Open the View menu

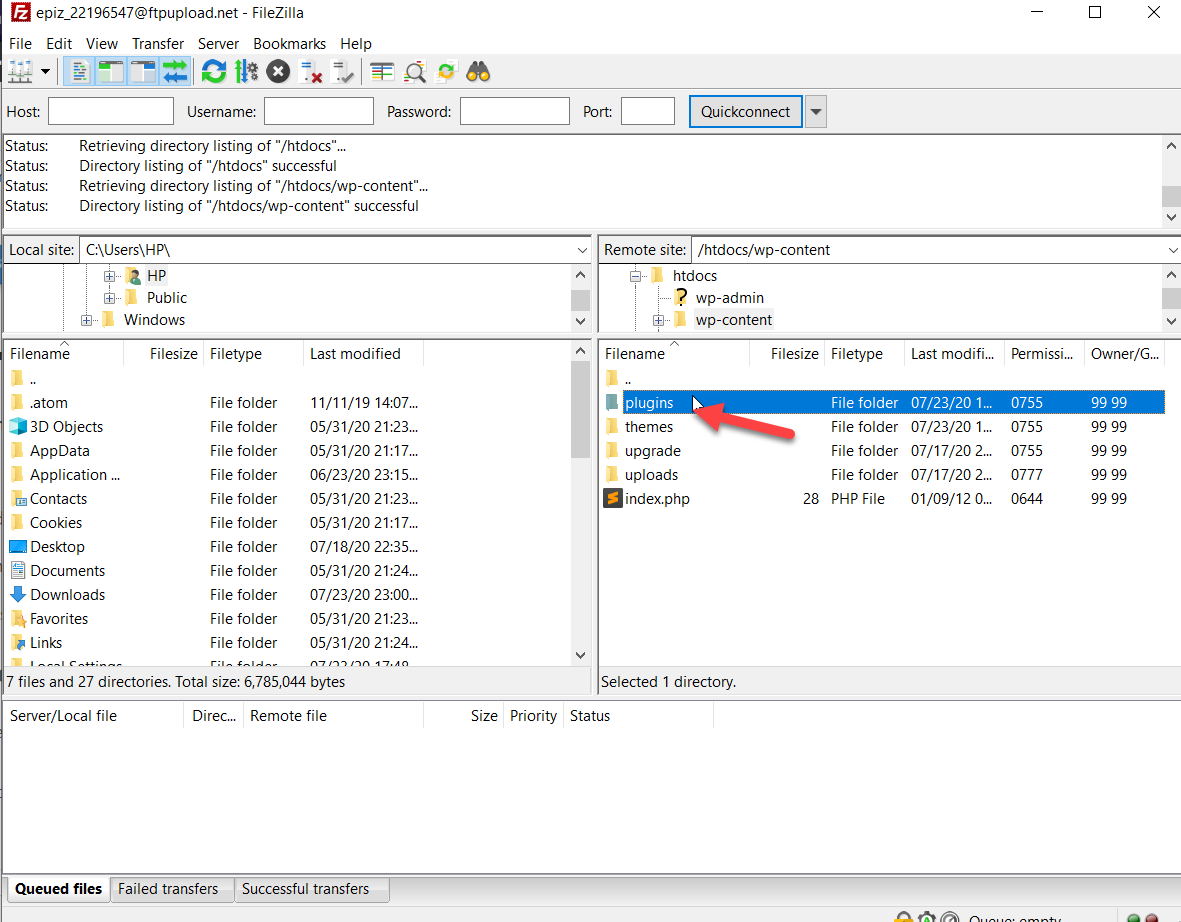tap(102, 44)
